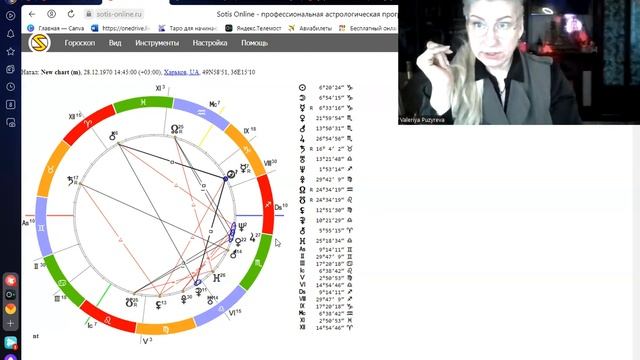Open the Инструменты menu

coord(157,43)
